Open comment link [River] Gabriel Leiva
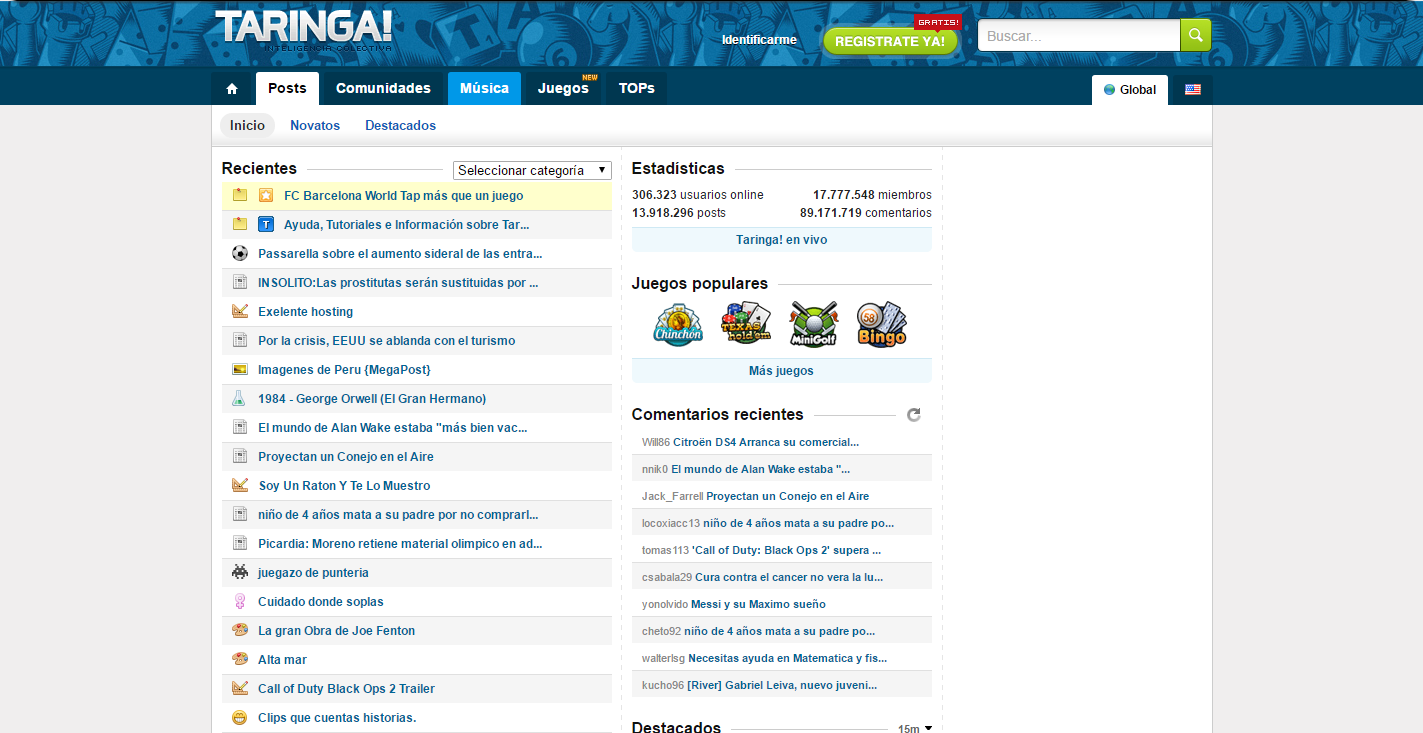Viewport: 1423px width, 733px height. coord(782,685)
